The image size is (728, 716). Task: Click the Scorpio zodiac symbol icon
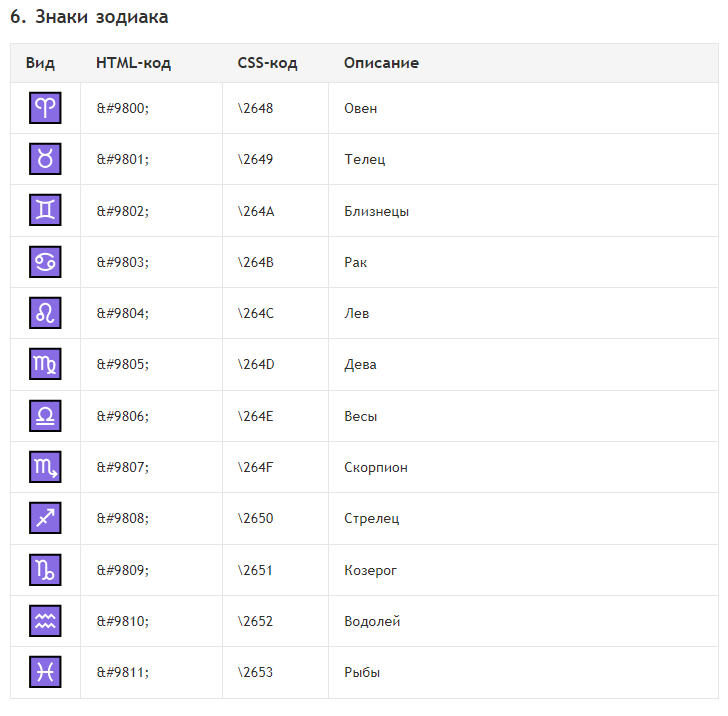[45, 467]
